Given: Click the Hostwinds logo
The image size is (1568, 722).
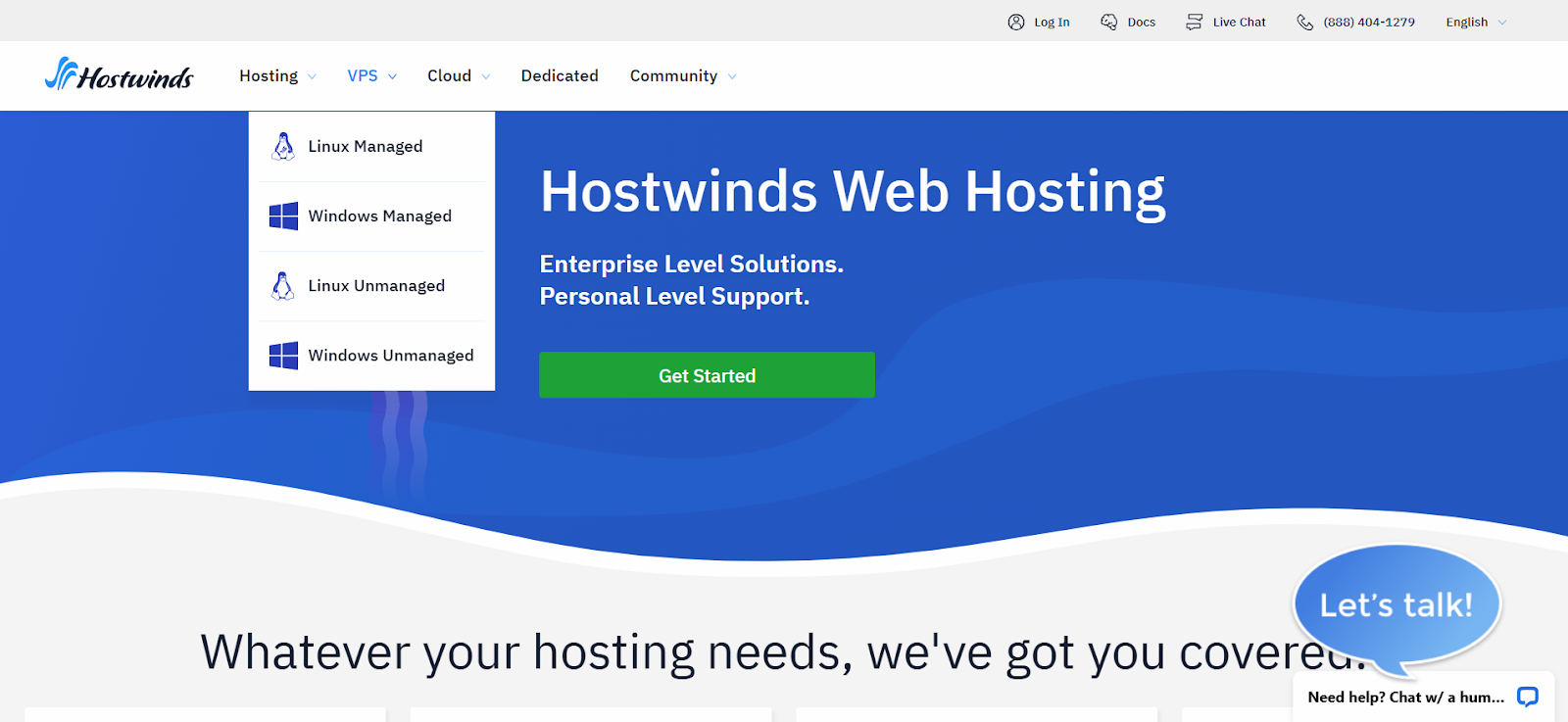Looking at the screenshot, I should coord(119,74).
